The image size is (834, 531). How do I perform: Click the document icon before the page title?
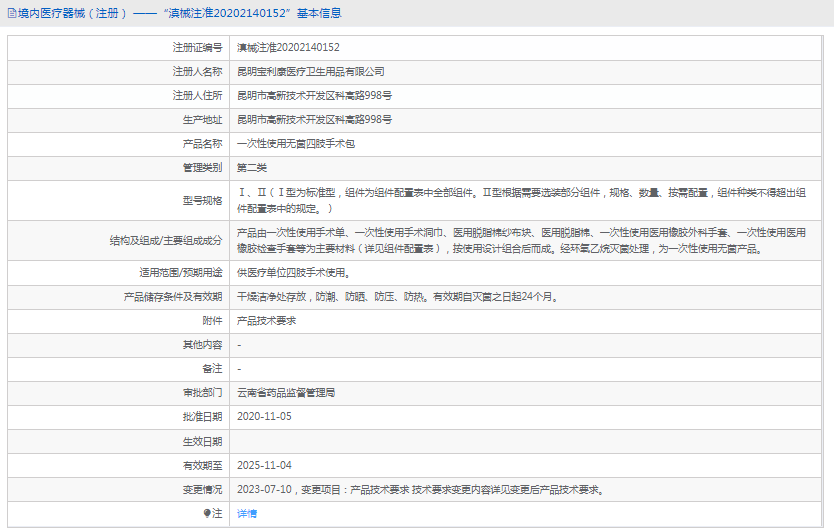[12, 13]
